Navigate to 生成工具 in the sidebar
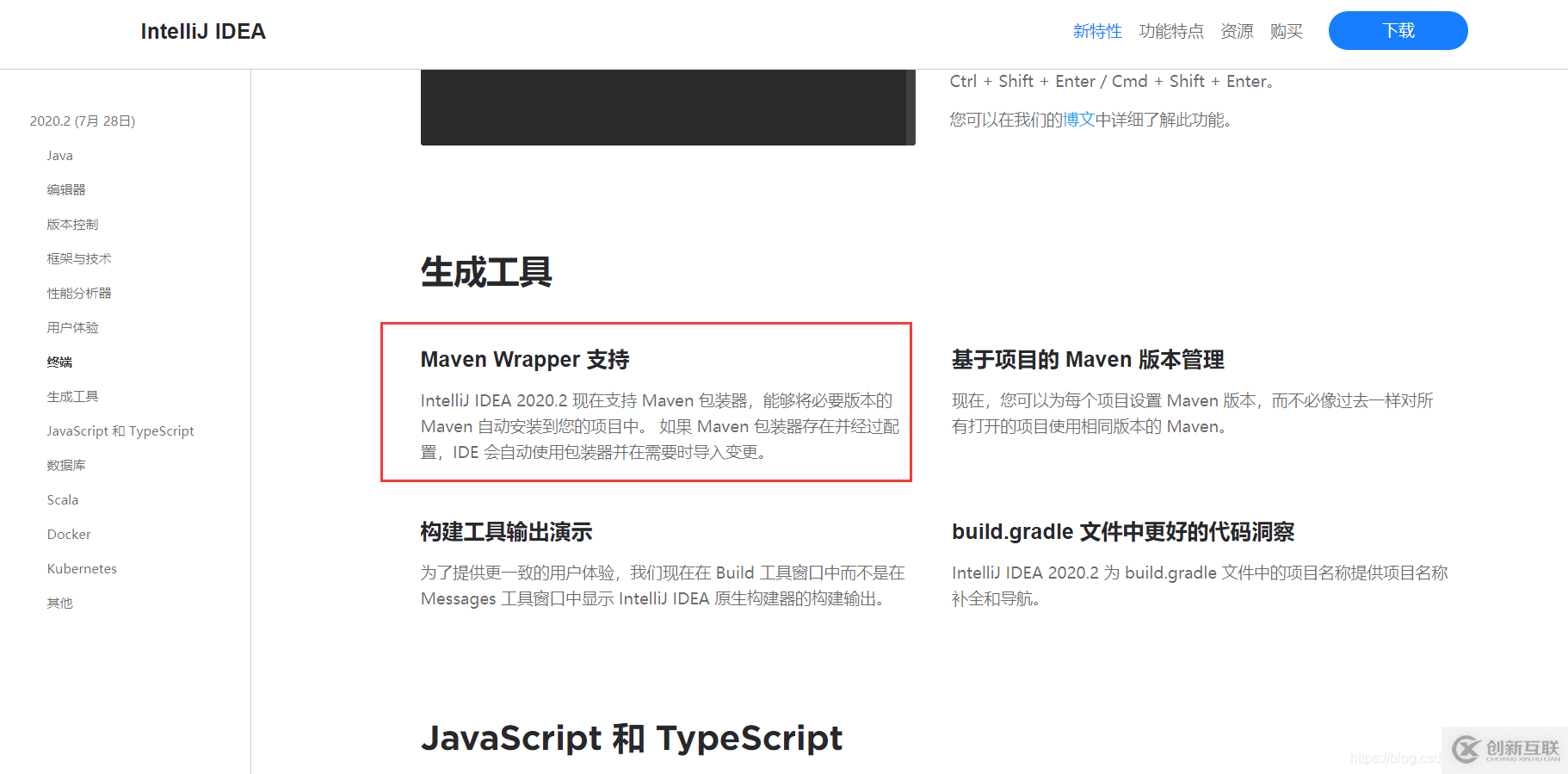The image size is (1568, 774). (72, 397)
